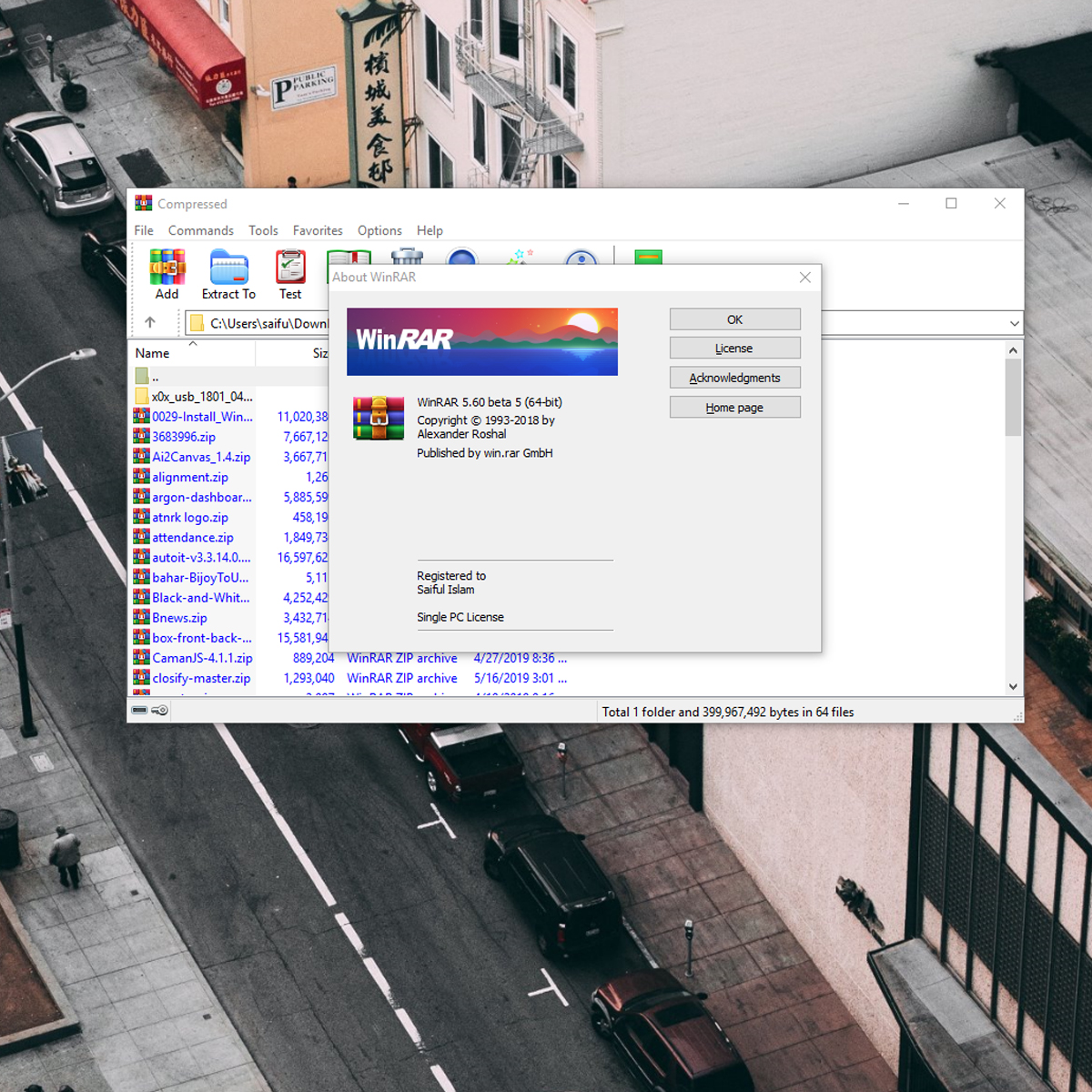
Task: Go up one folder level arrow
Action: point(150,322)
